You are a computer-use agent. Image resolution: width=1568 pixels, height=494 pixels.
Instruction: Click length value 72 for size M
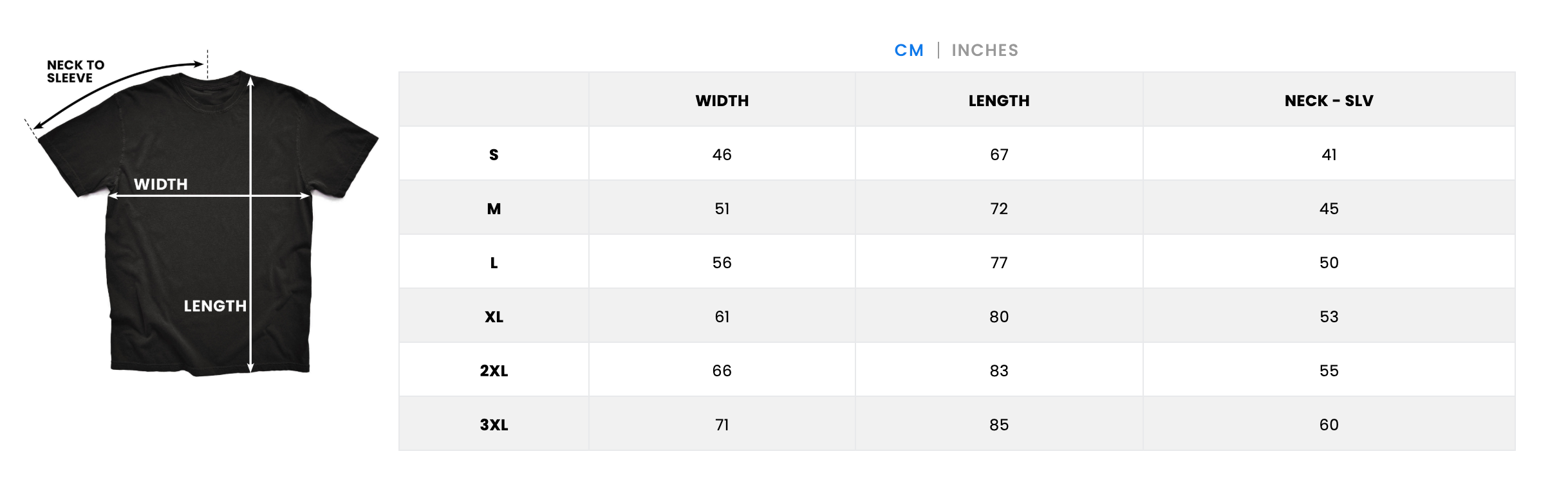coord(999,209)
